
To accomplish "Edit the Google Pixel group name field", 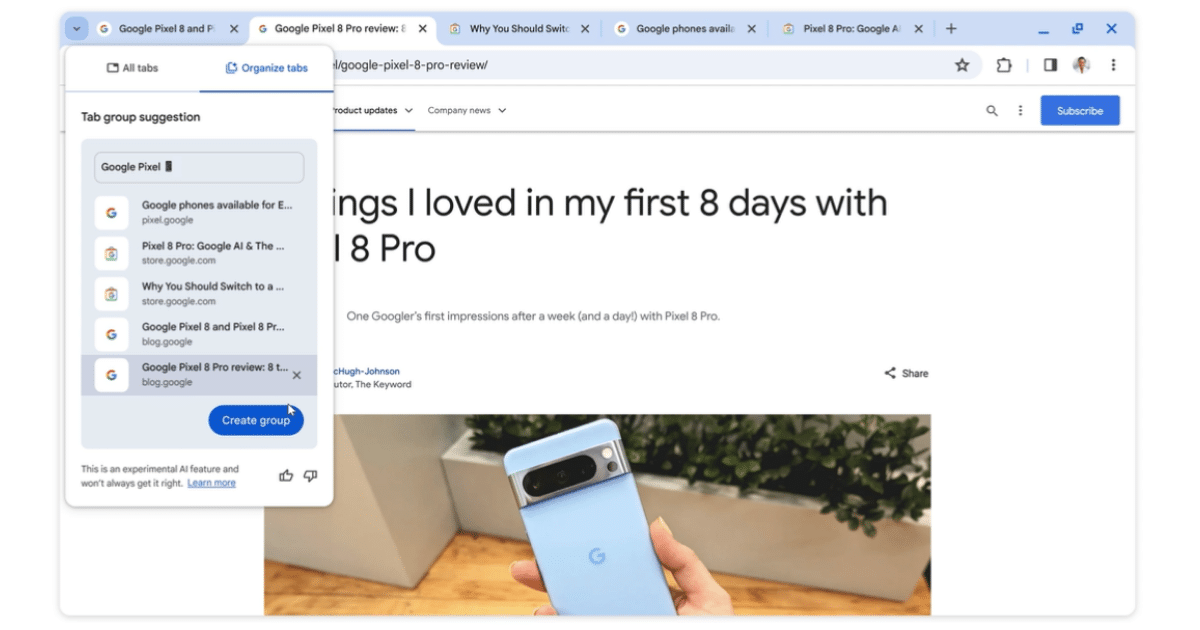I will [x=199, y=167].
